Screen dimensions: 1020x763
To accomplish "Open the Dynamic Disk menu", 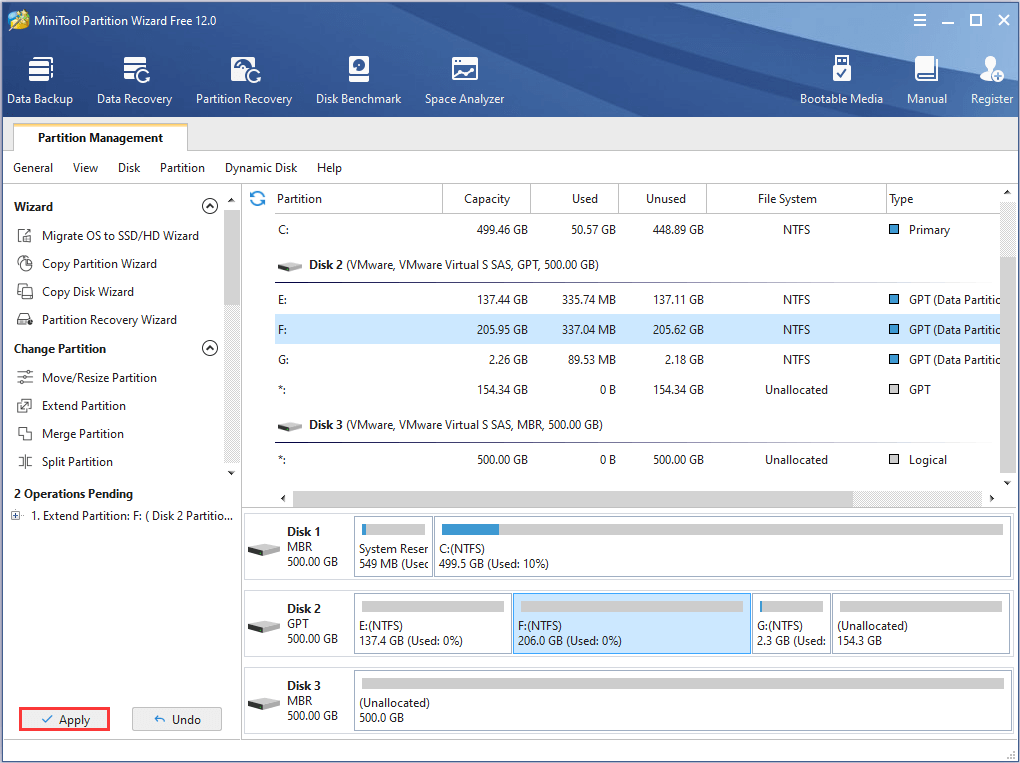I will pyautogui.click(x=261, y=168).
